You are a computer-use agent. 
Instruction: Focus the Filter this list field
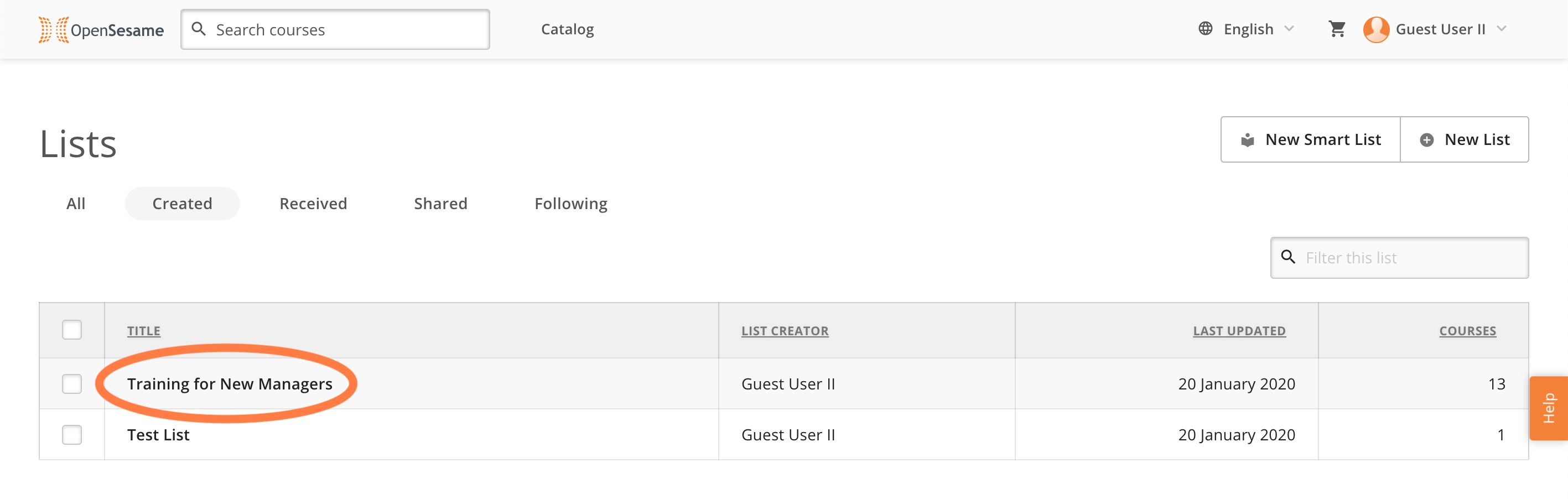[1399, 257]
